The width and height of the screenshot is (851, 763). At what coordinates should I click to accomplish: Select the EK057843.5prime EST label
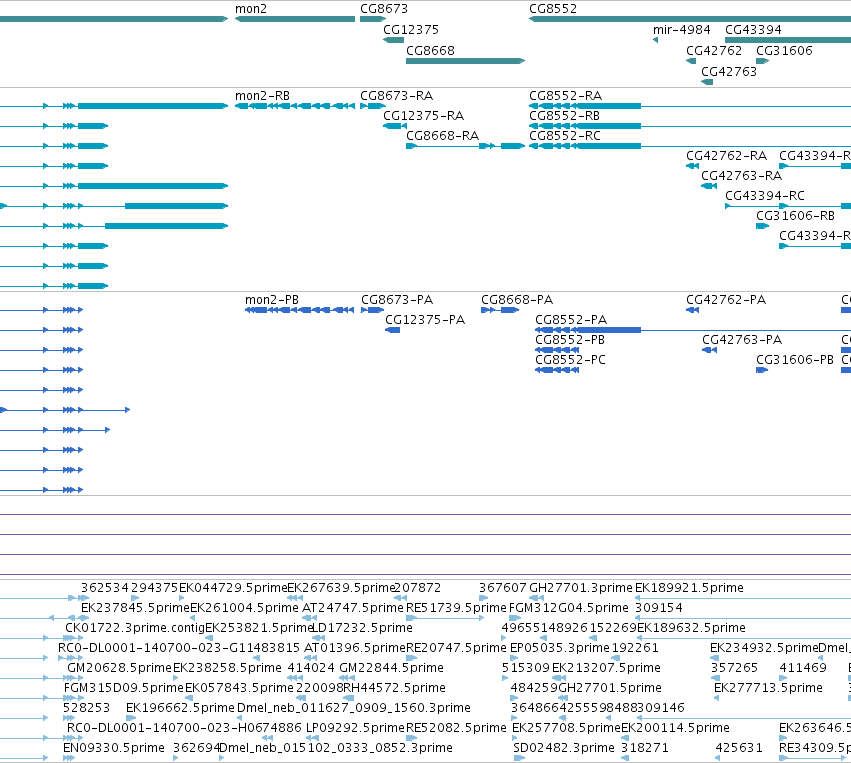pyautogui.click(x=239, y=688)
